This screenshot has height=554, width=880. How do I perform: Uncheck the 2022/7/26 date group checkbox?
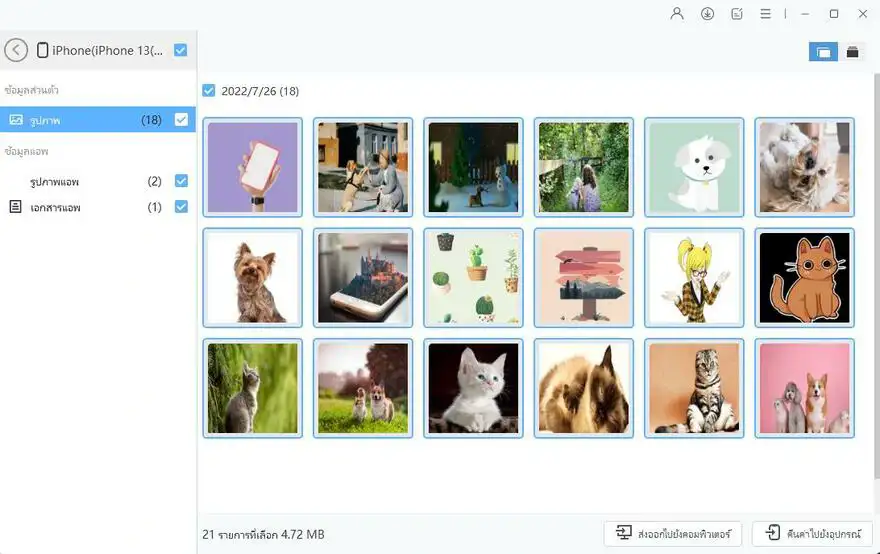tap(209, 90)
